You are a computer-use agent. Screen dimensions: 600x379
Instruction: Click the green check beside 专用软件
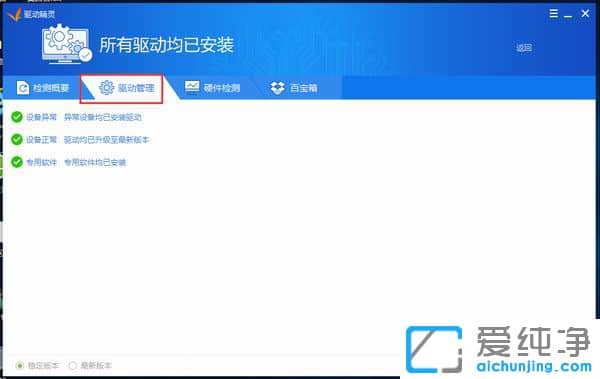[x=17, y=162]
